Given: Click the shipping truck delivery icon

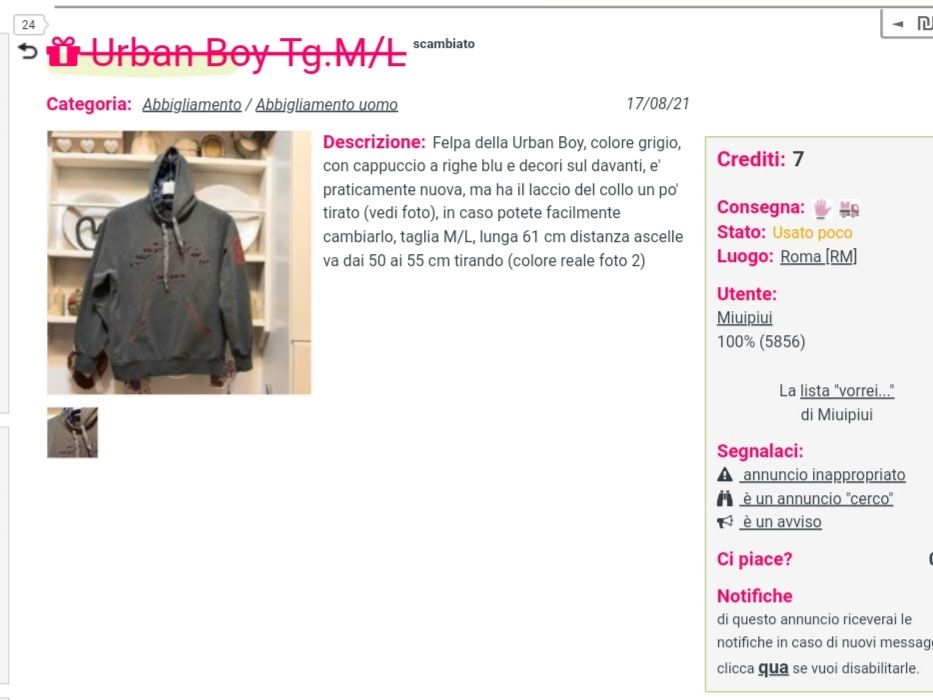Looking at the screenshot, I should [849, 208].
